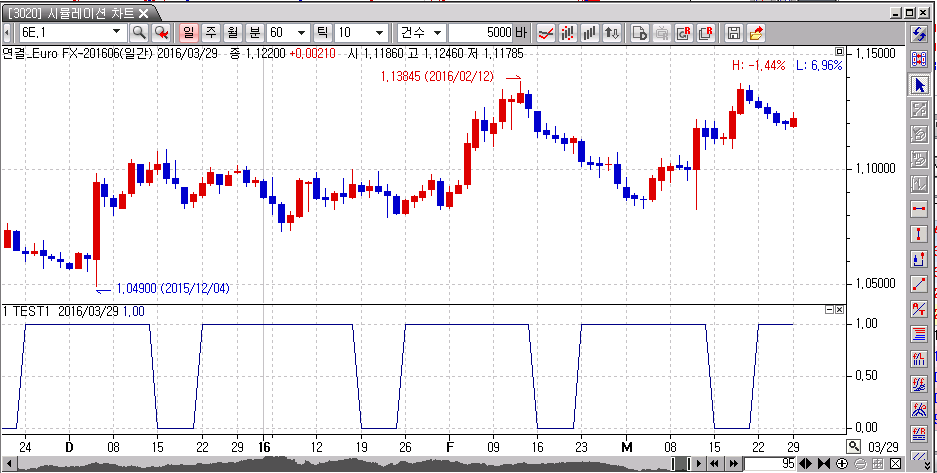Toggle monthly period button 월

(232, 32)
